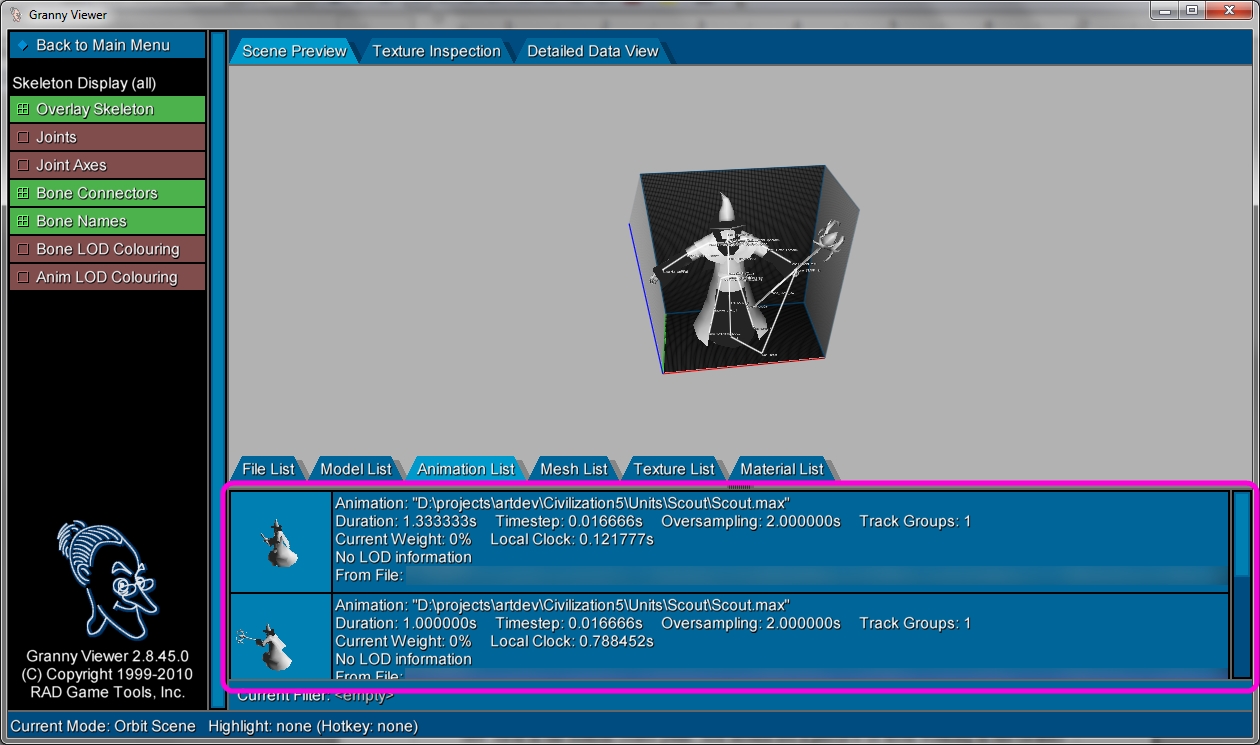Click the "Granny Viewer 2.8.45.0" version text
Screen dimensions: 1260x745
click(108, 656)
